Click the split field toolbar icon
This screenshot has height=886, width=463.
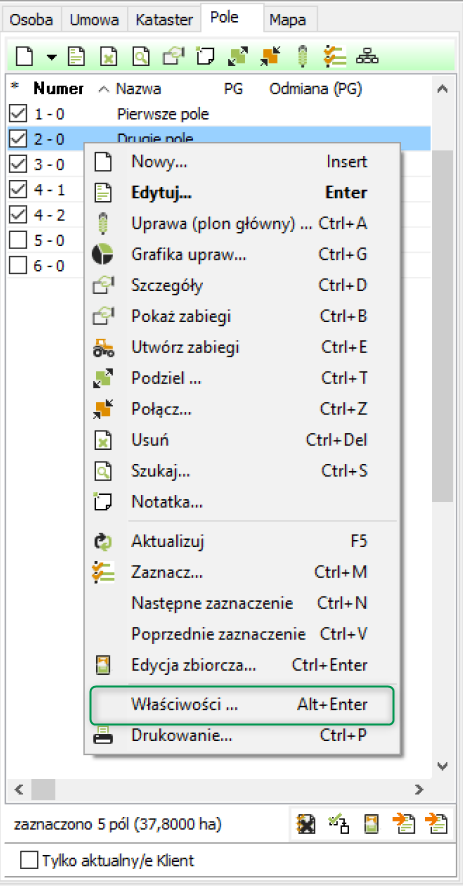237,57
